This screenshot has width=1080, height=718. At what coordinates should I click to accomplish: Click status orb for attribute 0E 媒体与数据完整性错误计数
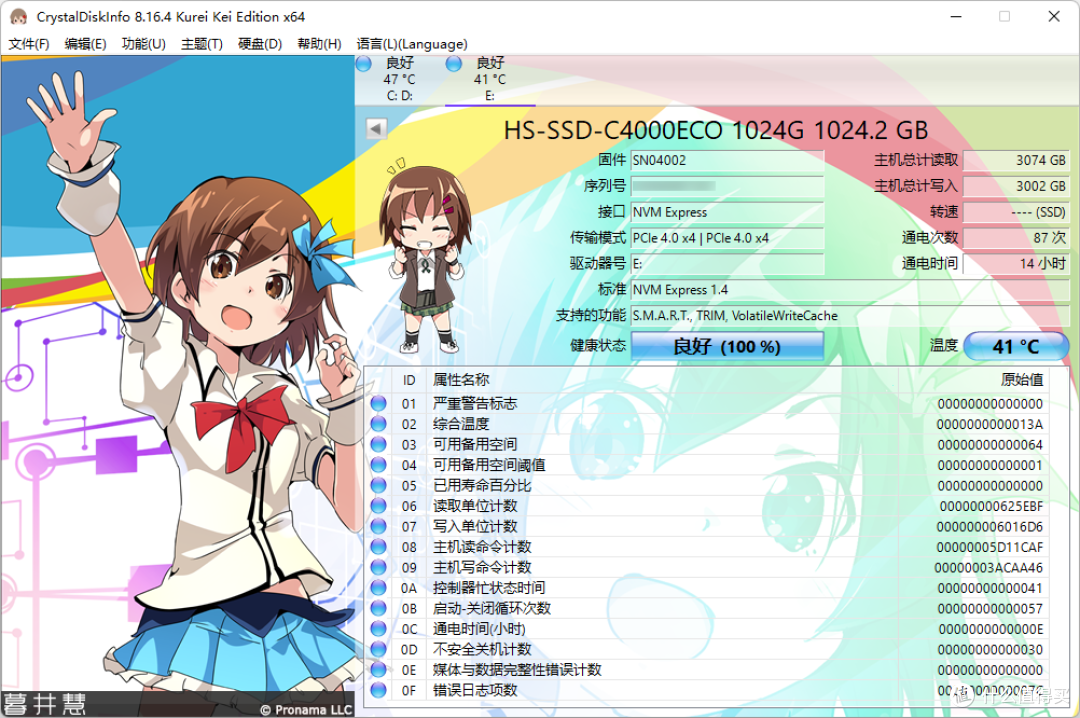(378, 670)
